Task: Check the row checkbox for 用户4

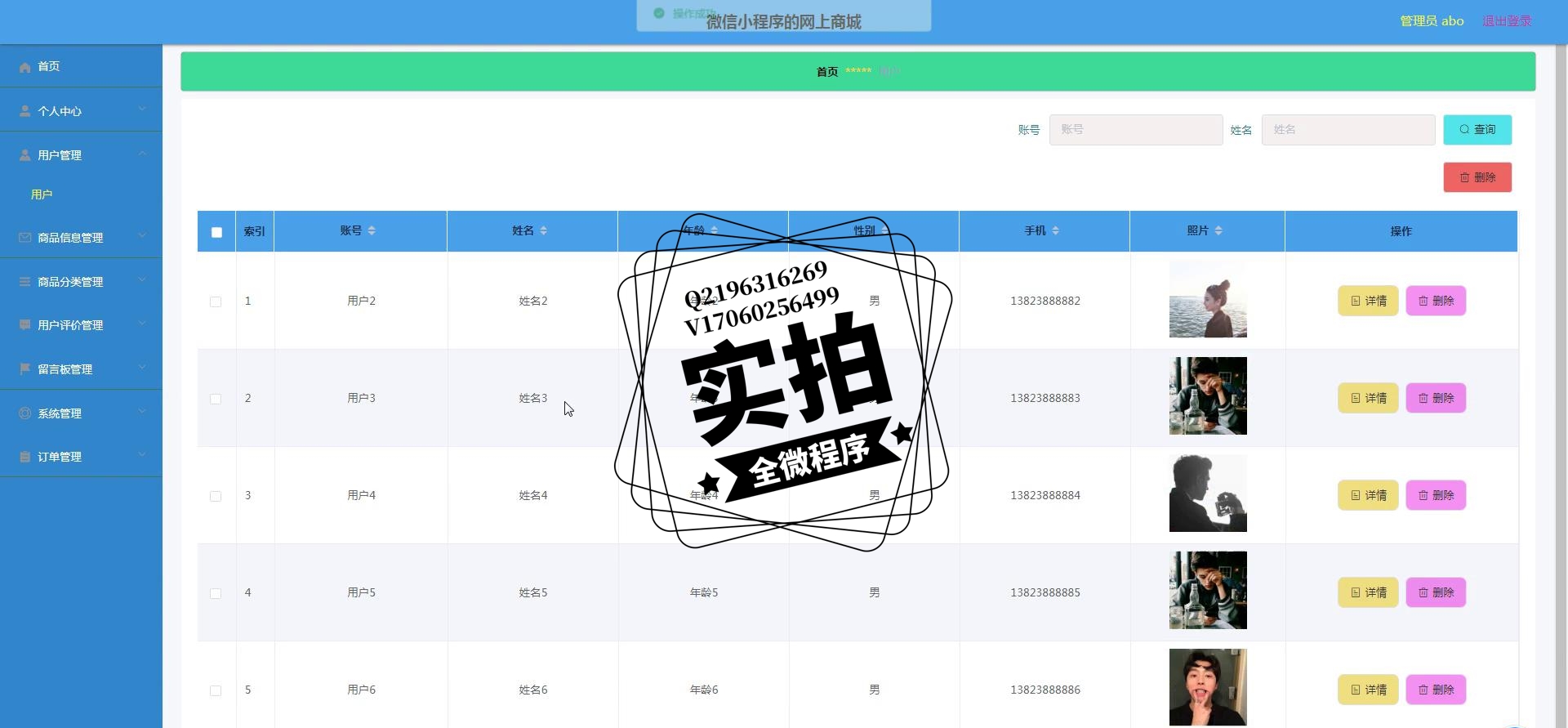Action: click(216, 496)
